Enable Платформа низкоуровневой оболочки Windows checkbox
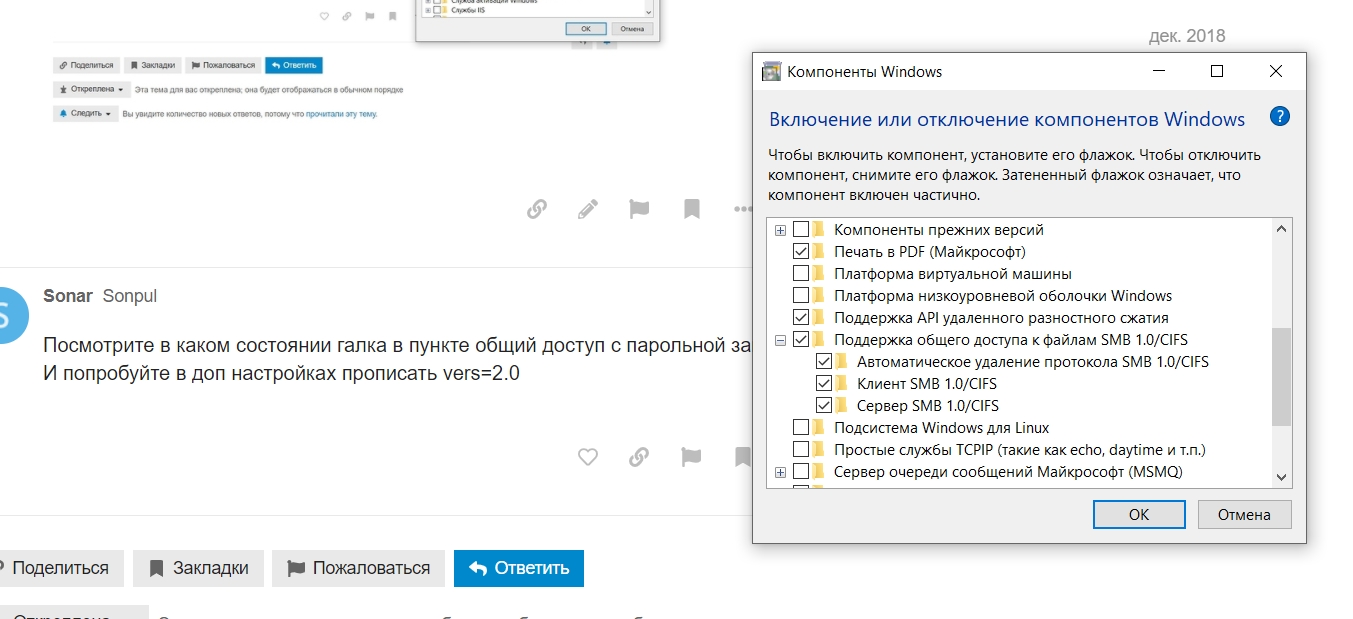Screen dimensions: 1353x619 click(801, 296)
